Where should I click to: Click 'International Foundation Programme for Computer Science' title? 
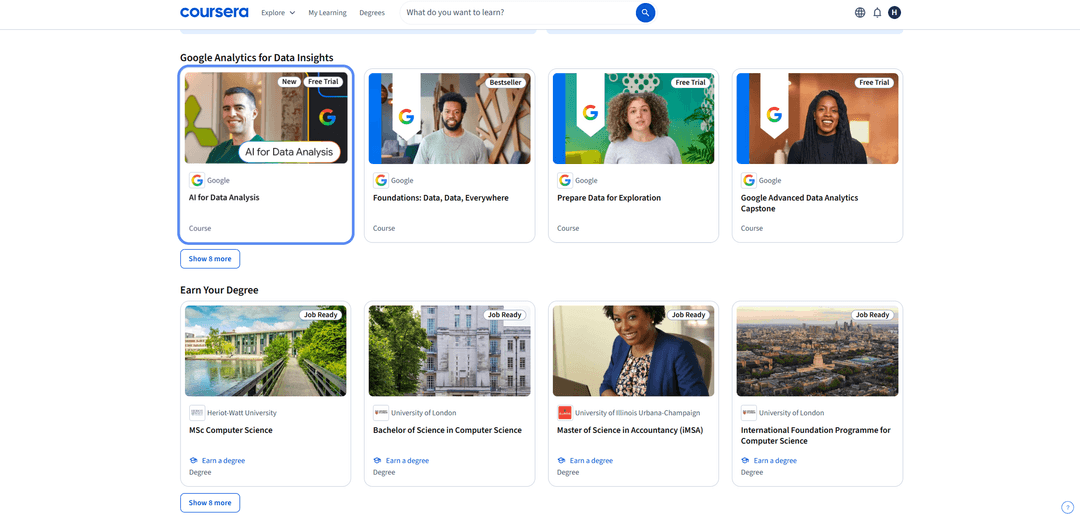(816, 436)
